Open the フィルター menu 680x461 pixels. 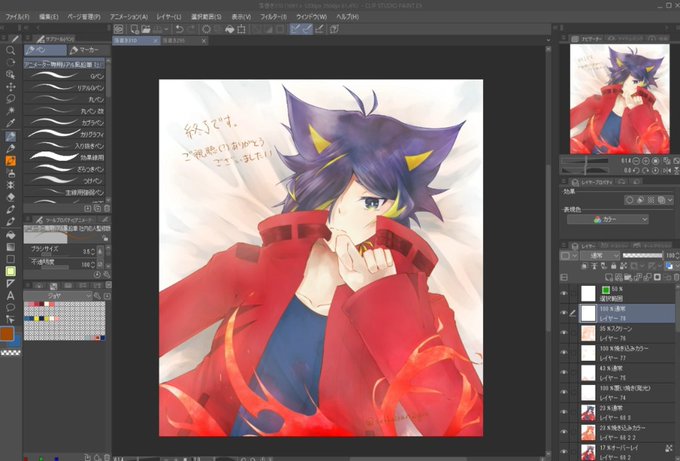click(x=273, y=16)
